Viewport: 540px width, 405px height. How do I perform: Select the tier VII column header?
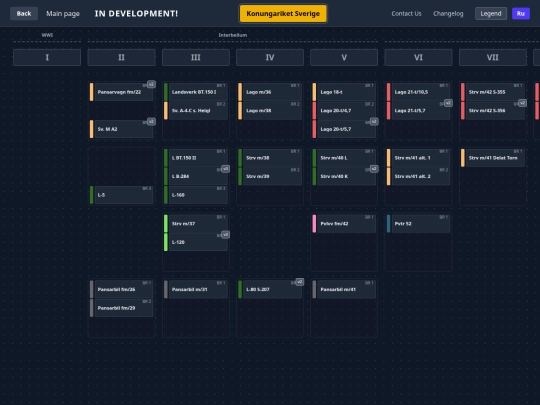coord(493,57)
